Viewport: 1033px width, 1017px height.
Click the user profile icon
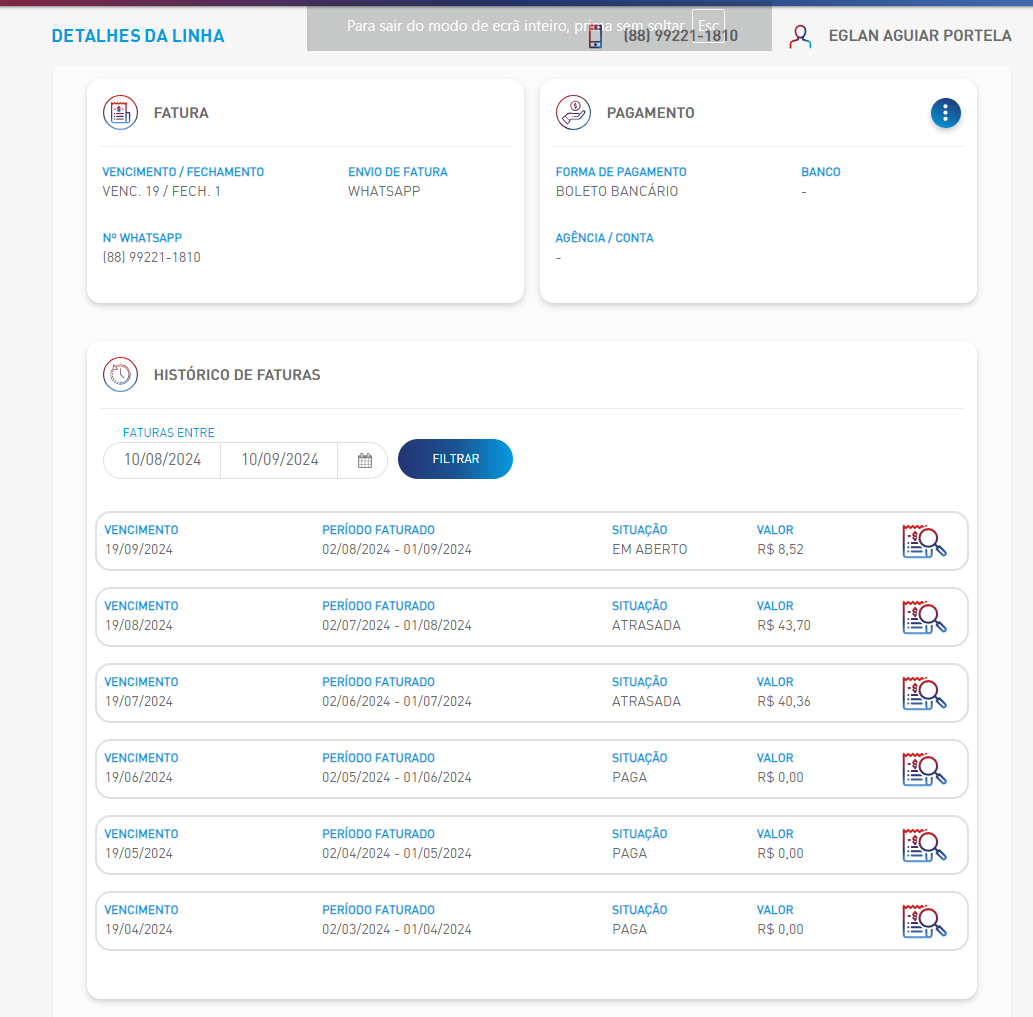(800, 36)
